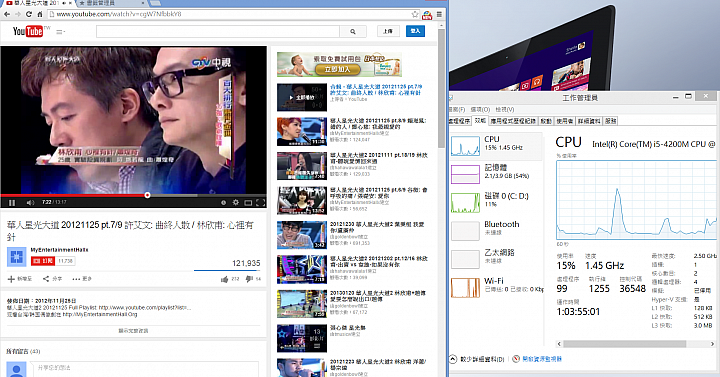Pause the YouTube video

coord(12,203)
